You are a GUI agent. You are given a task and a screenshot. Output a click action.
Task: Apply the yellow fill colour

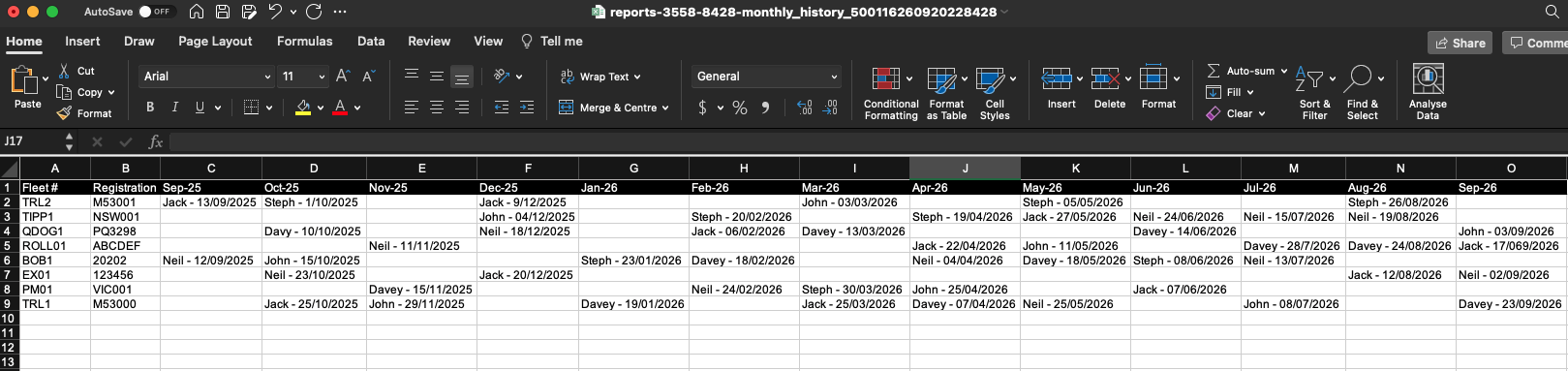(303, 108)
